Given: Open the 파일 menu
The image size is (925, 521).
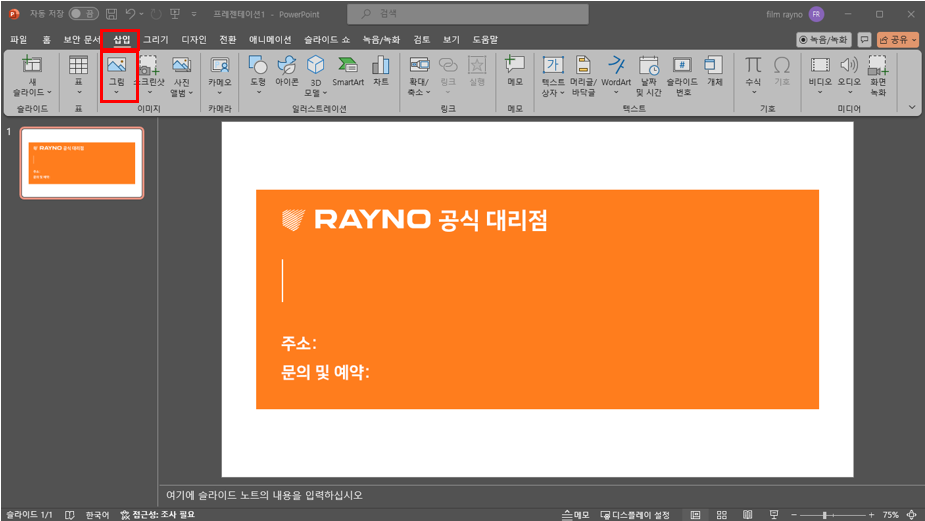Looking at the screenshot, I should tap(18, 40).
